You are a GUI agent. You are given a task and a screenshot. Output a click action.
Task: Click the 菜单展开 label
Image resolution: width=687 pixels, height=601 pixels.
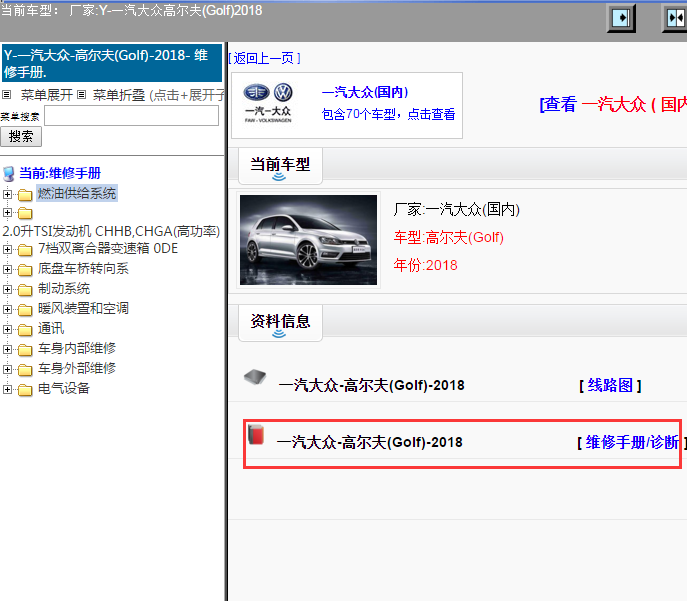(x=47, y=95)
